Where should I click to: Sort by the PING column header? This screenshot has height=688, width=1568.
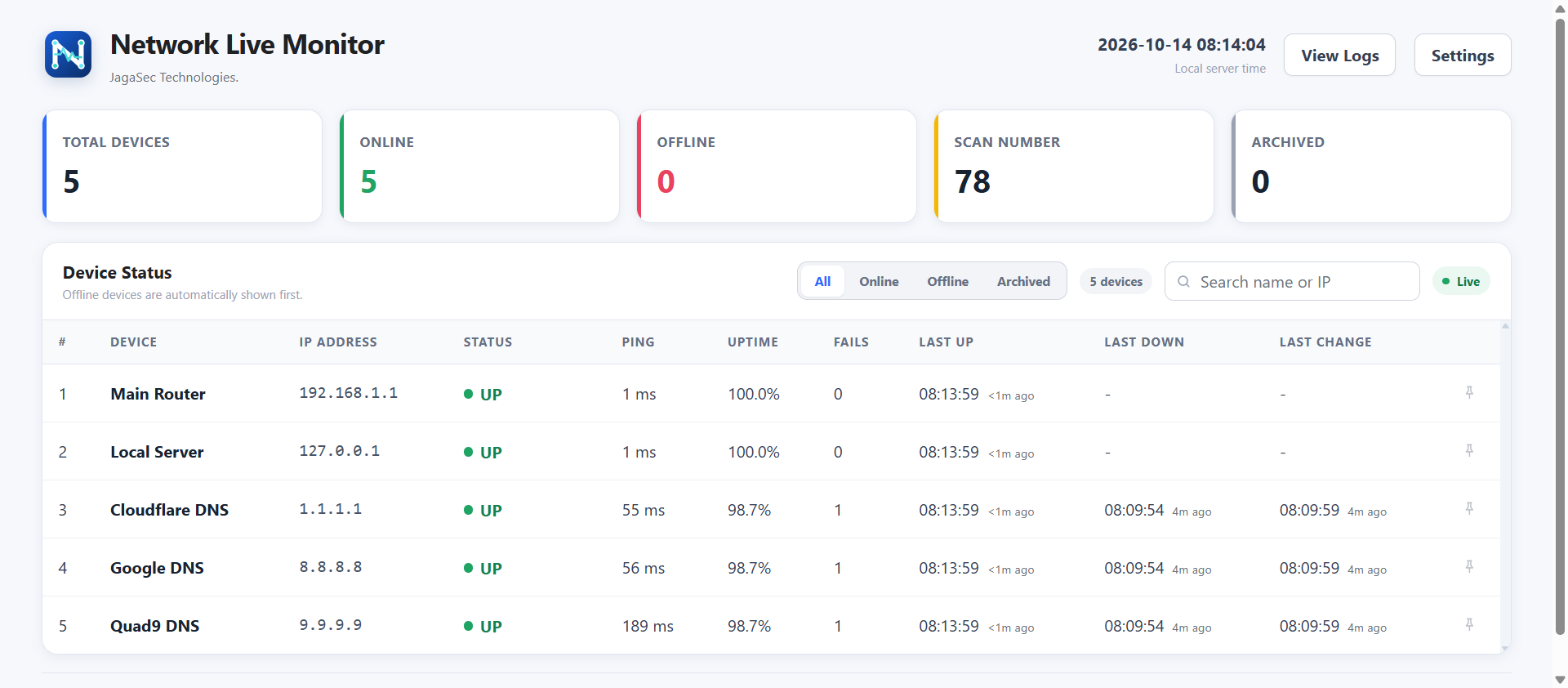point(638,342)
